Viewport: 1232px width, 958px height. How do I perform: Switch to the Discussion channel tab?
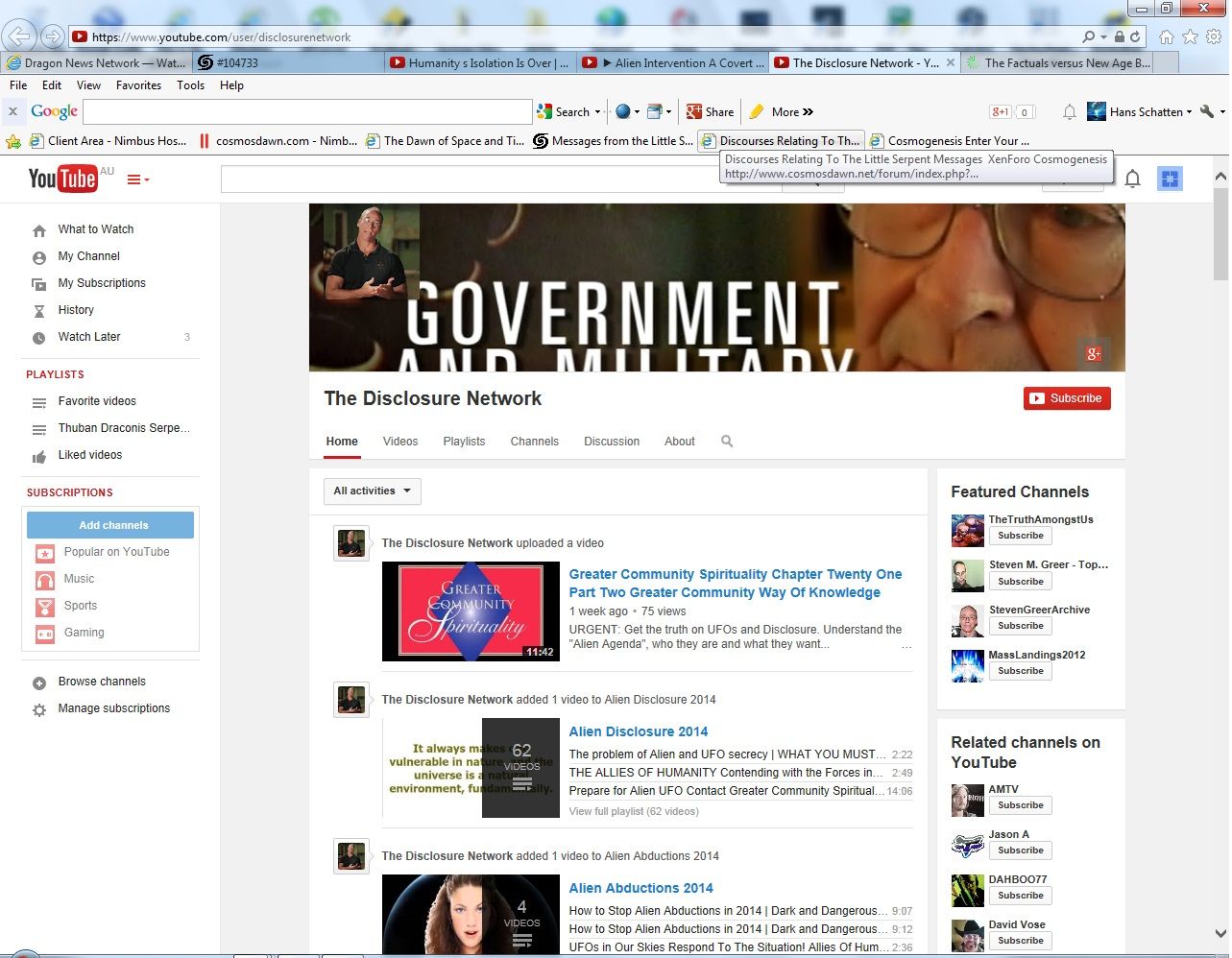coord(612,442)
